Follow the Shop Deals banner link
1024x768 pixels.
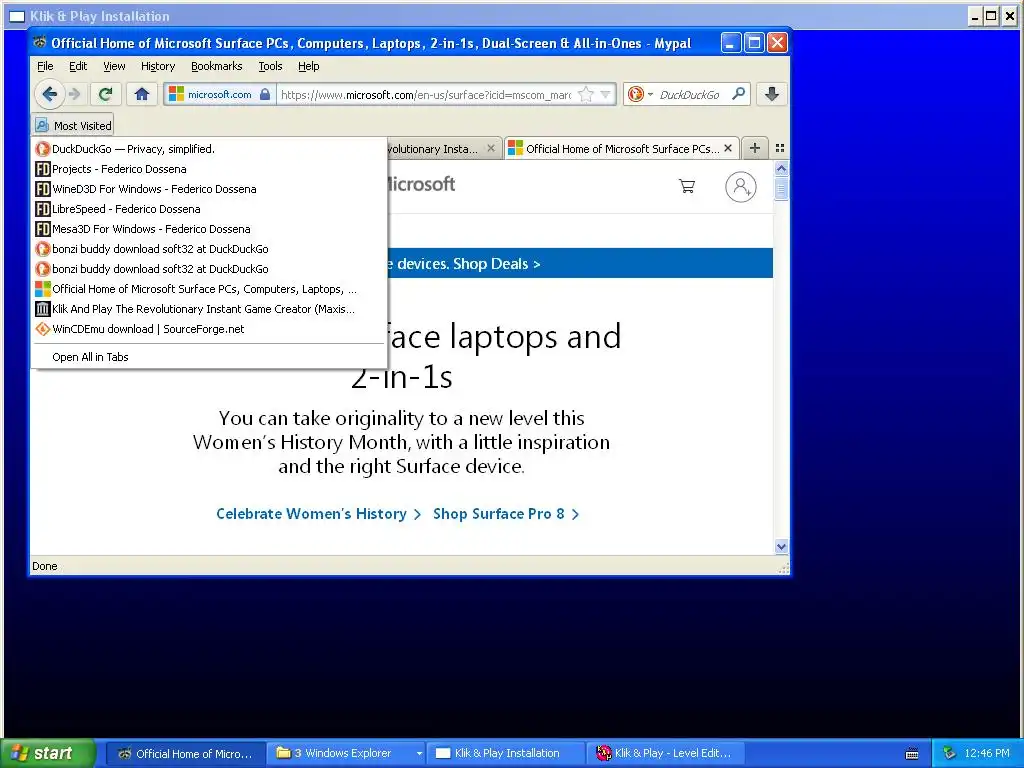[496, 264]
